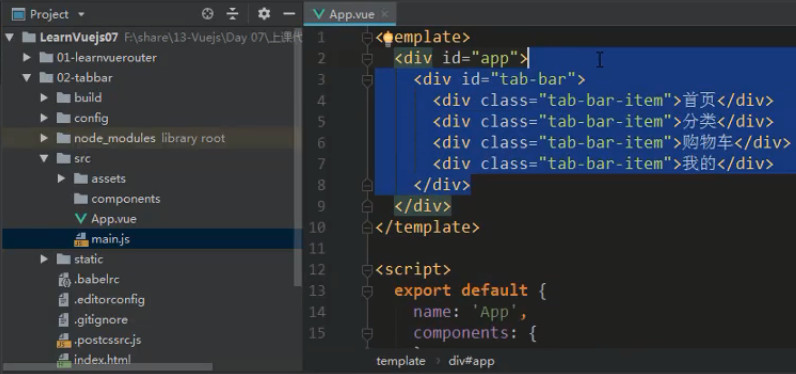Click the src folder icon
796x374 pixels.
pyautogui.click(x=63, y=159)
